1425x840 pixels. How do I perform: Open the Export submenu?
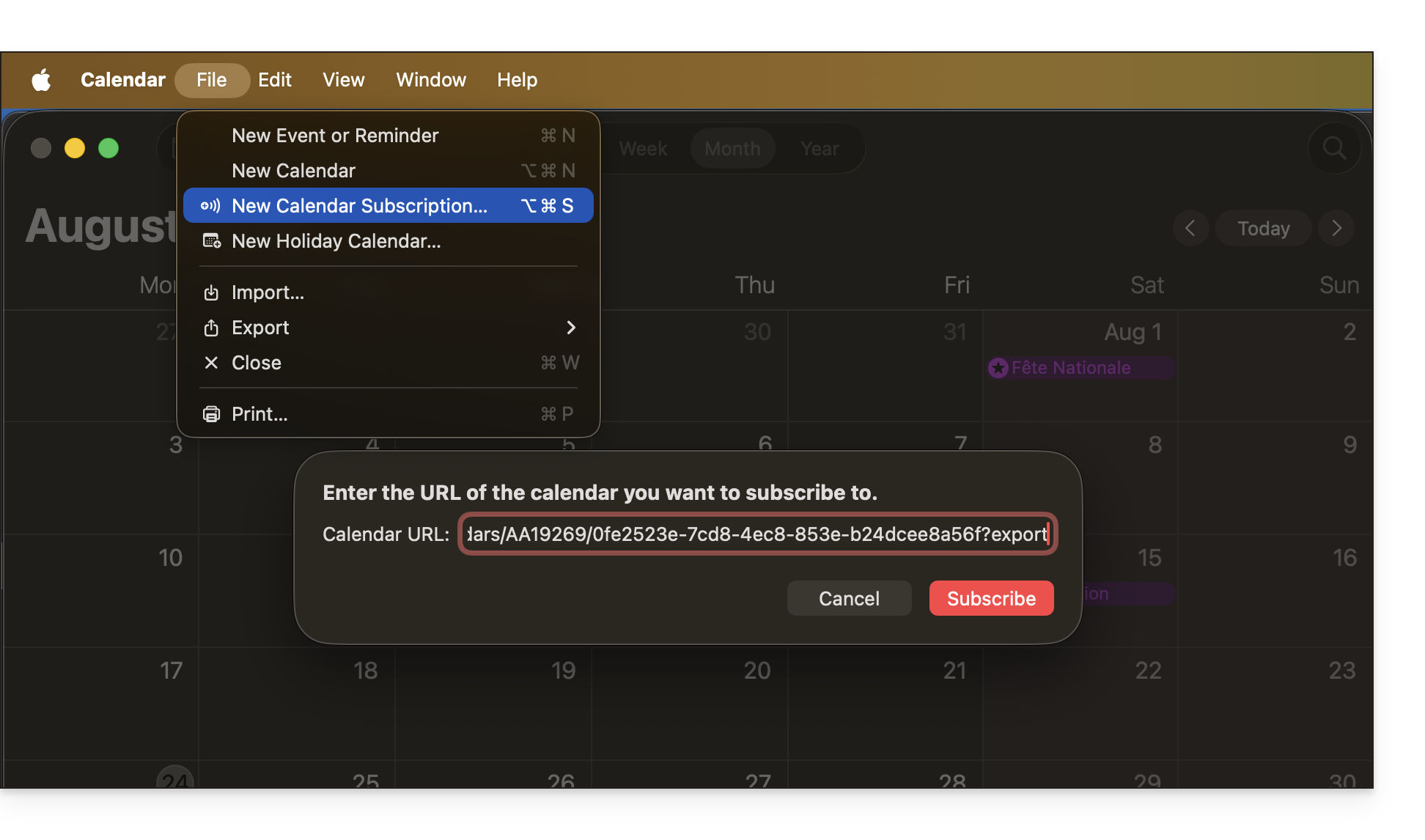(x=388, y=328)
